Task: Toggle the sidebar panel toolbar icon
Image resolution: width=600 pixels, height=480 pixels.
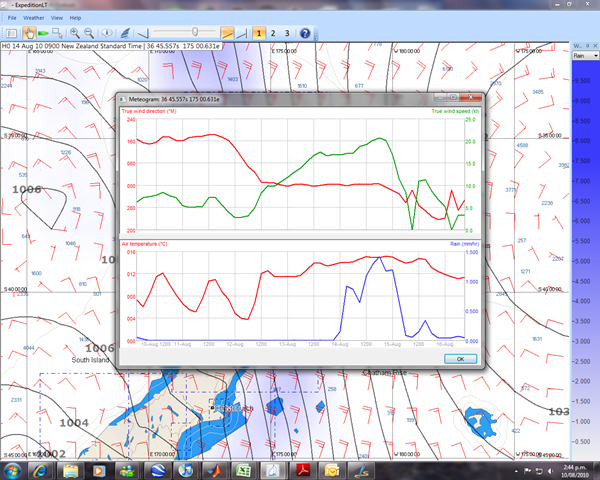Action: tap(11, 33)
